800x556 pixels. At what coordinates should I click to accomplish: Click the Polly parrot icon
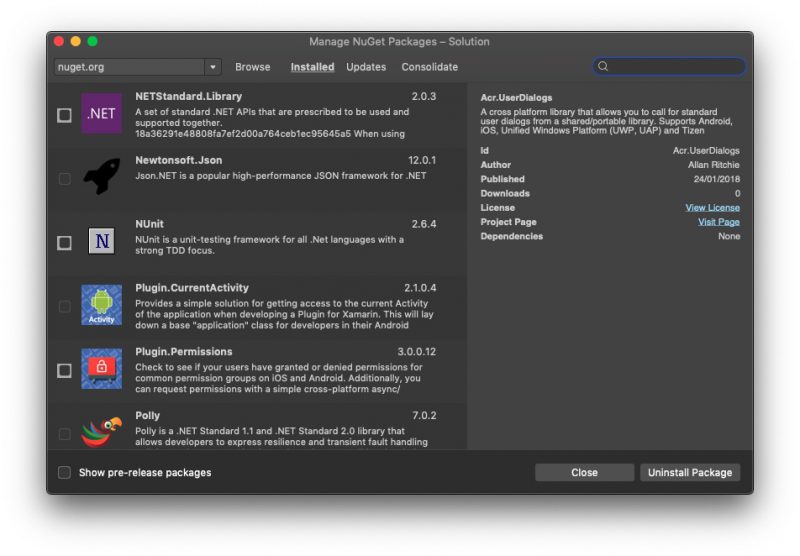(x=102, y=432)
